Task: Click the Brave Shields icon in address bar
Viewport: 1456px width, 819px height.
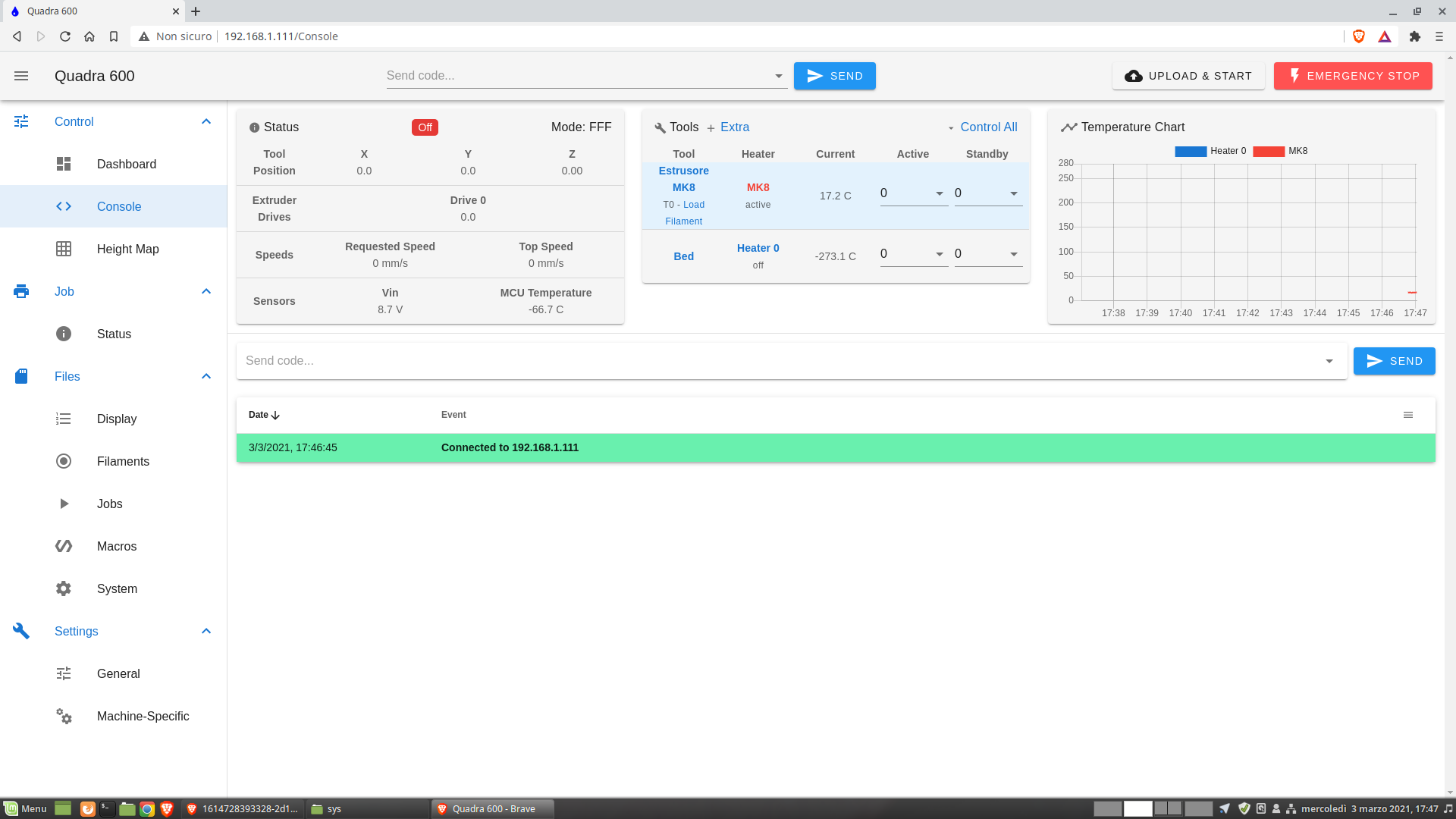Action: pos(1359,36)
